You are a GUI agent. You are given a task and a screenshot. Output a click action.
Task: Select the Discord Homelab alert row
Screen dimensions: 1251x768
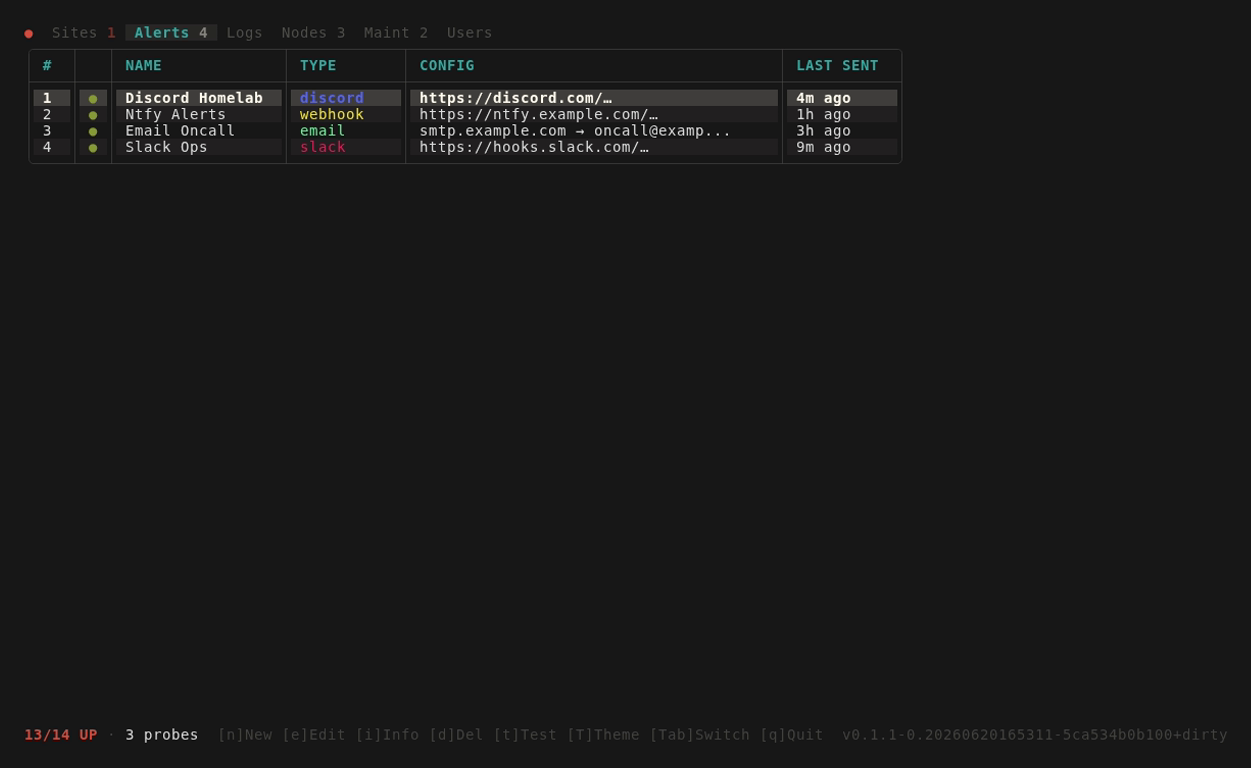click(465, 98)
